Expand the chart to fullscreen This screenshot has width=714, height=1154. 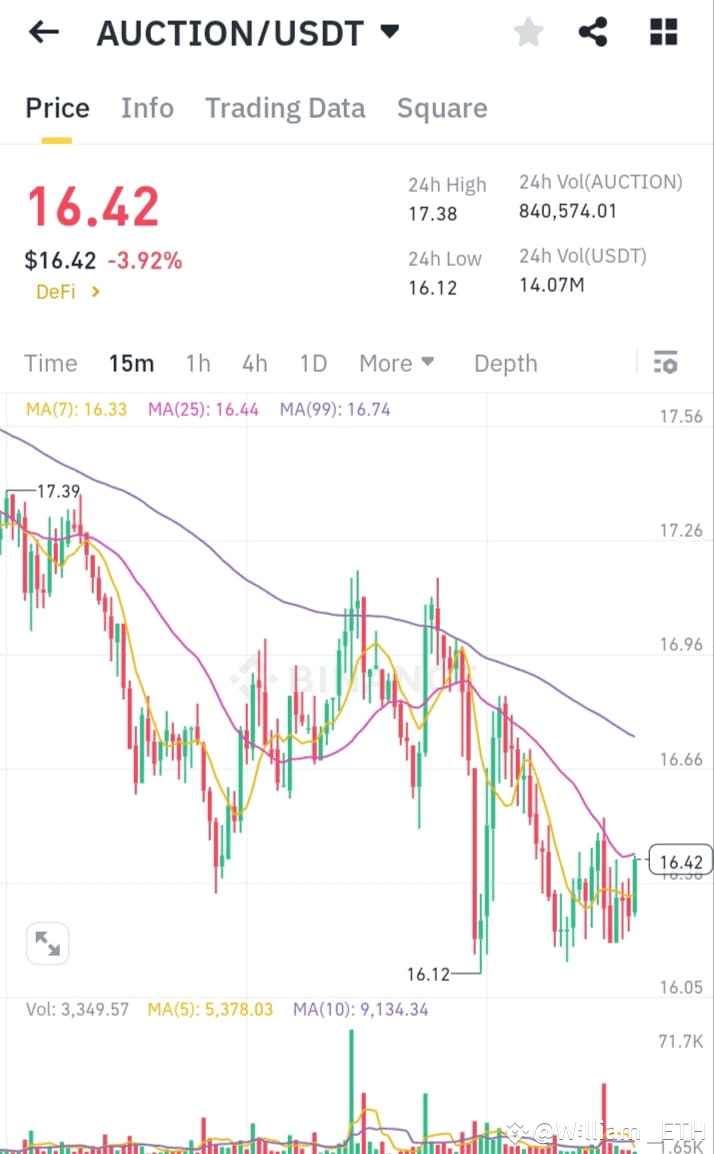click(47, 941)
